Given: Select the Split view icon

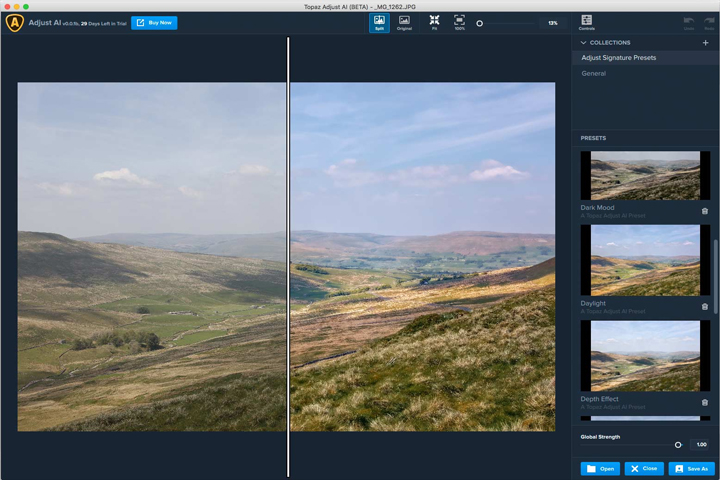Looking at the screenshot, I should pyautogui.click(x=379, y=23).
